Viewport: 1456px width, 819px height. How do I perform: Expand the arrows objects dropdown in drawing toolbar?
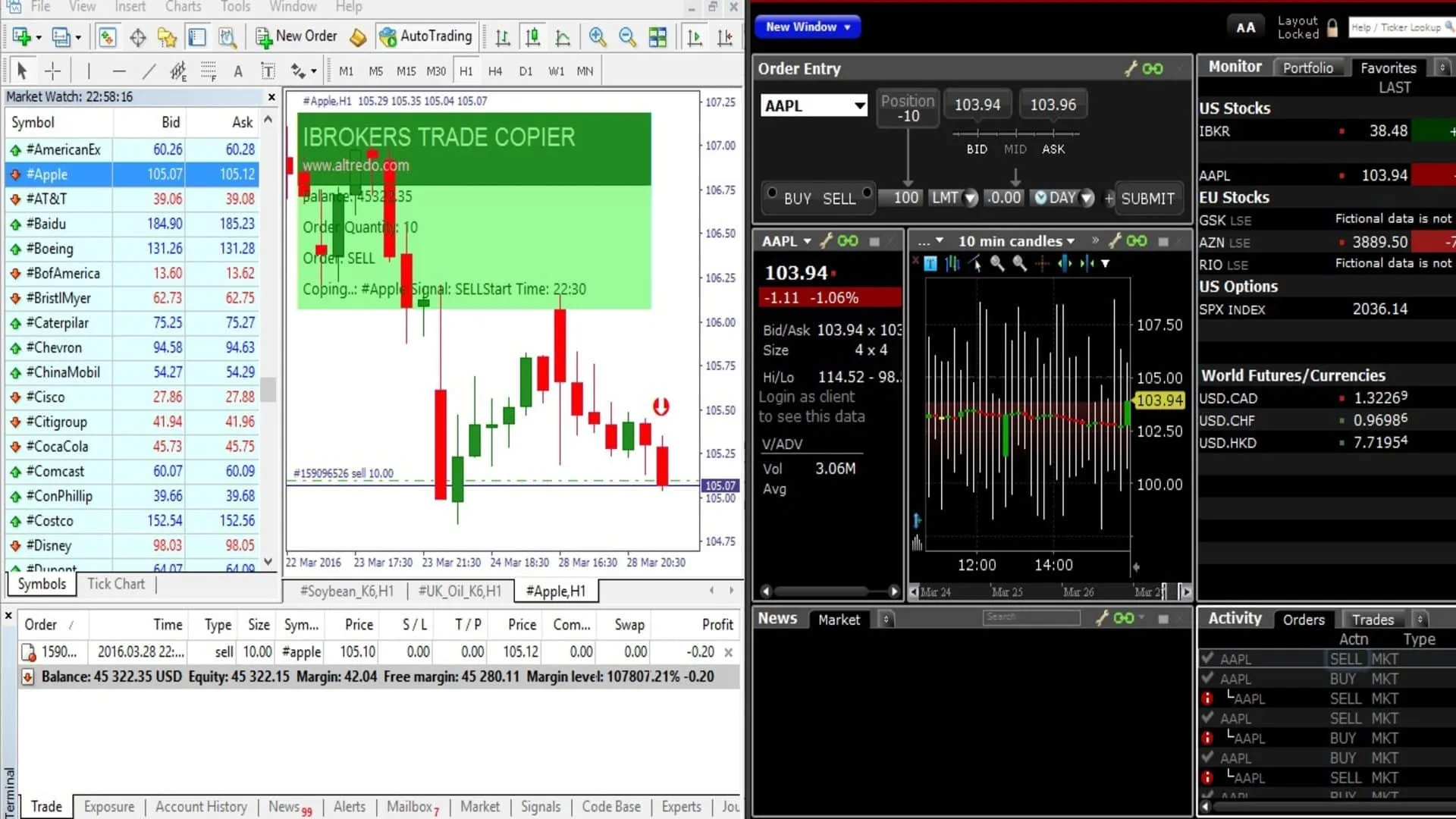(x=313, y=71)
